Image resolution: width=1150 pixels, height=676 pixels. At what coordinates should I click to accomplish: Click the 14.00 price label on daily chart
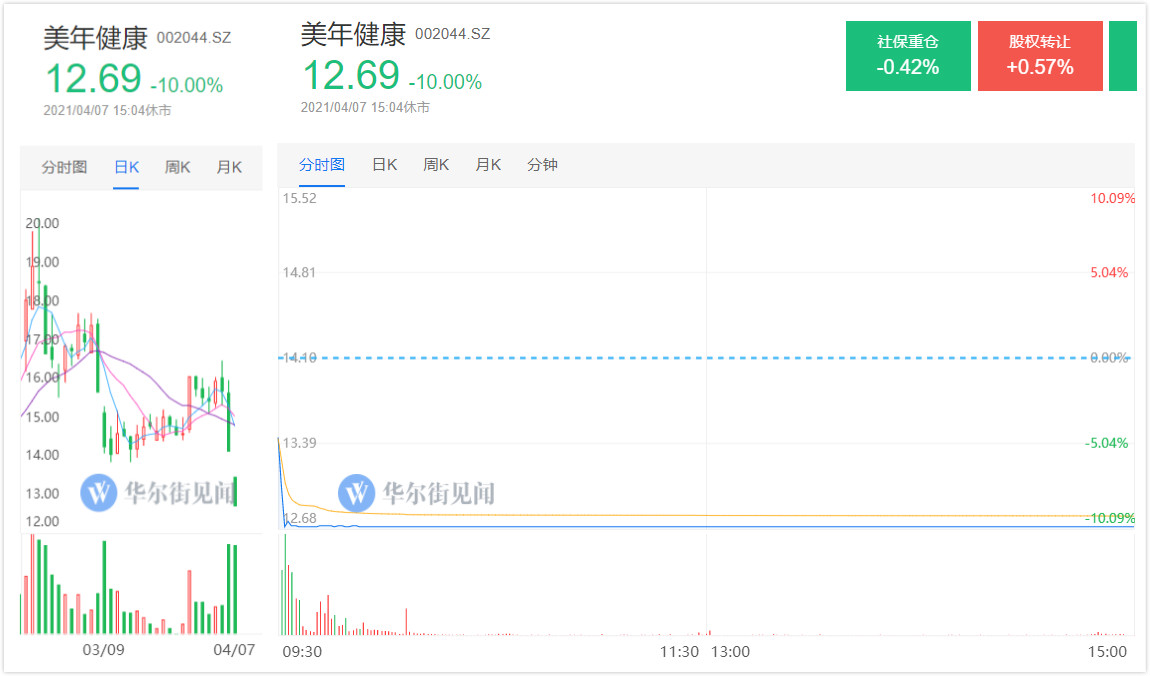pyautogui.click(x=43, y=455)
